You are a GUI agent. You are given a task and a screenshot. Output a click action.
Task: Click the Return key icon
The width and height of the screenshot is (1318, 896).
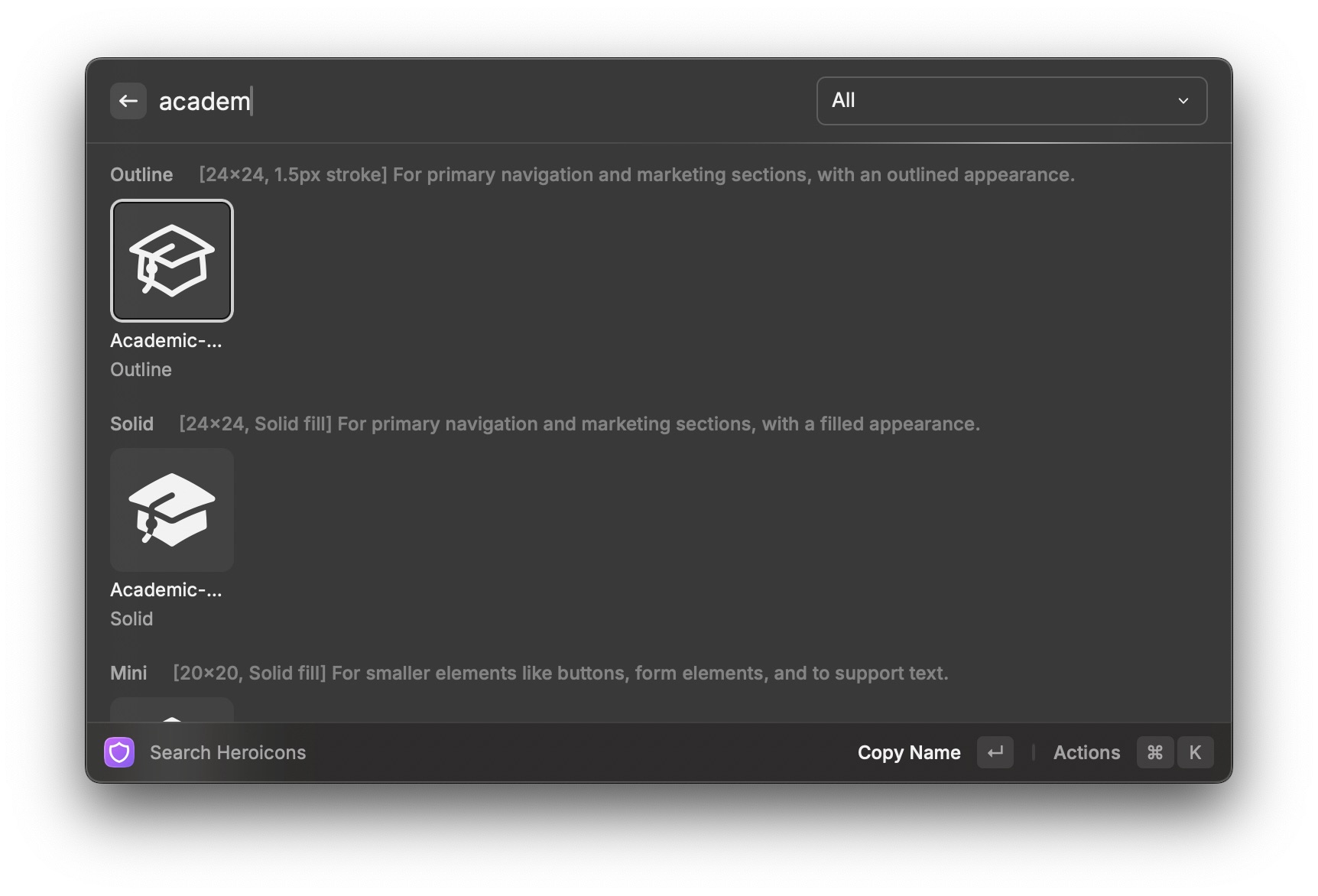pos(995,752)
